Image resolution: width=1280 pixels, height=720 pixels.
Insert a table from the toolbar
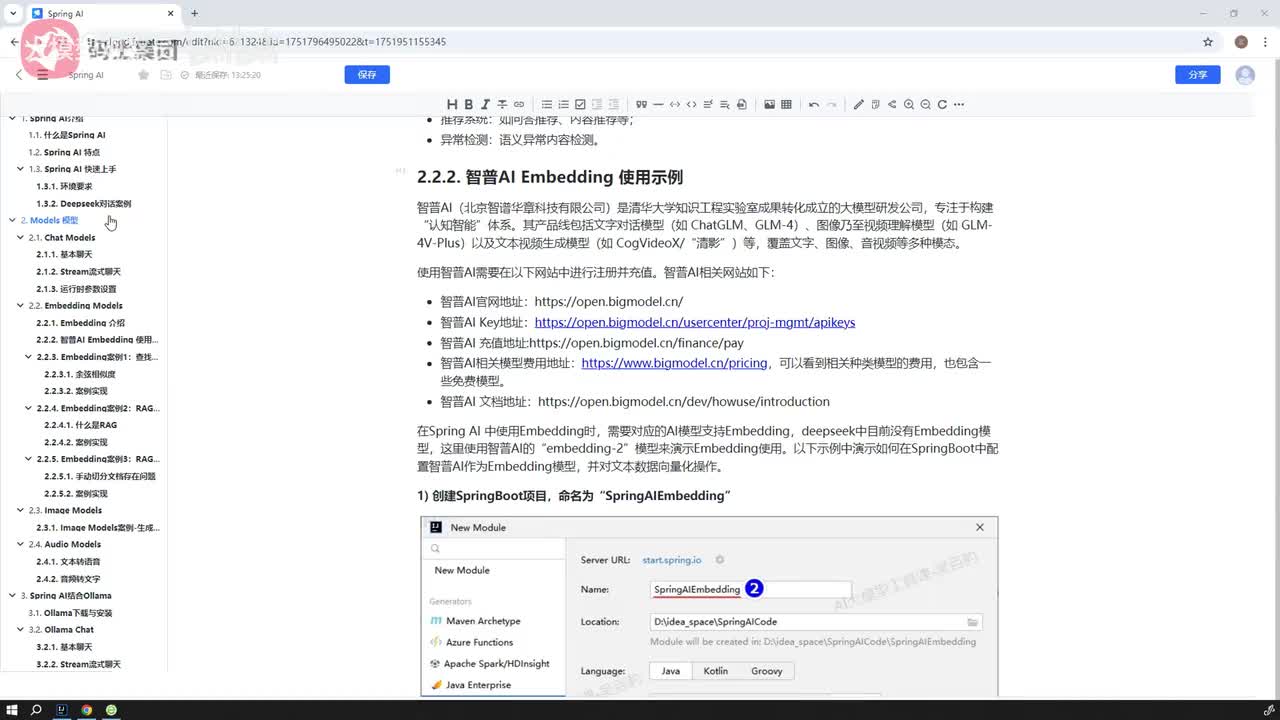coord(786,104)
